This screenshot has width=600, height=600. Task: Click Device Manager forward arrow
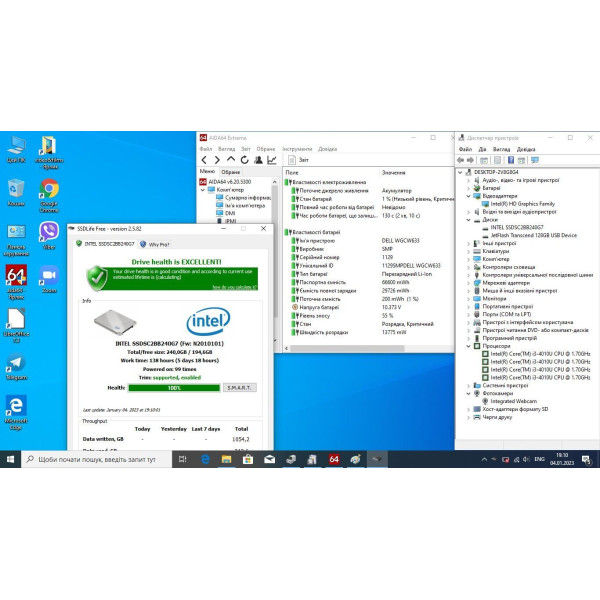click(x=470, y=160)
